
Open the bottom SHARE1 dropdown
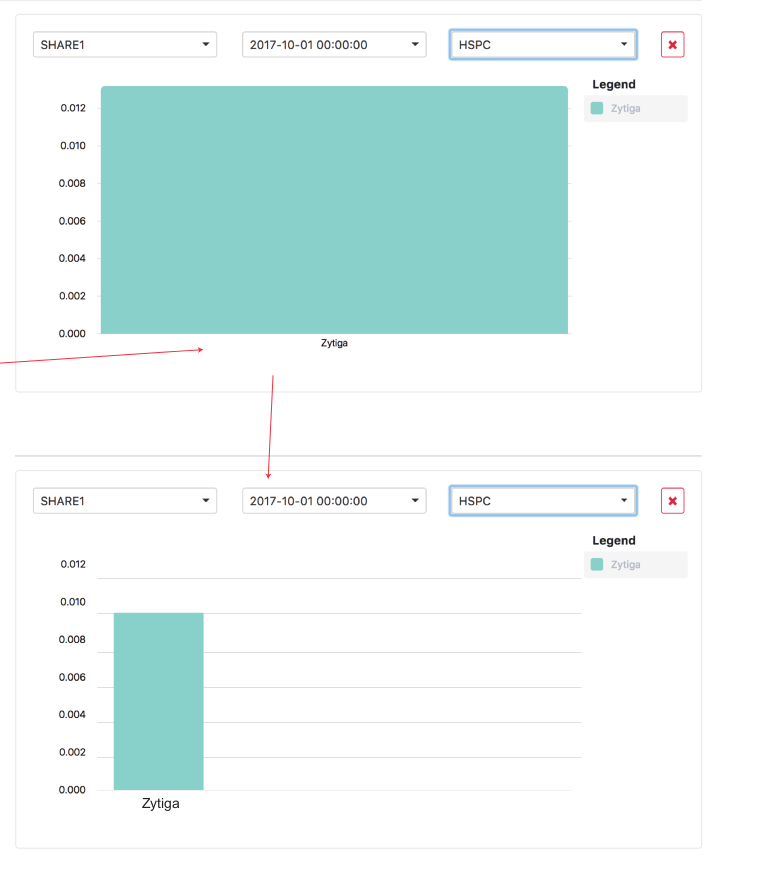coord(124,500)
